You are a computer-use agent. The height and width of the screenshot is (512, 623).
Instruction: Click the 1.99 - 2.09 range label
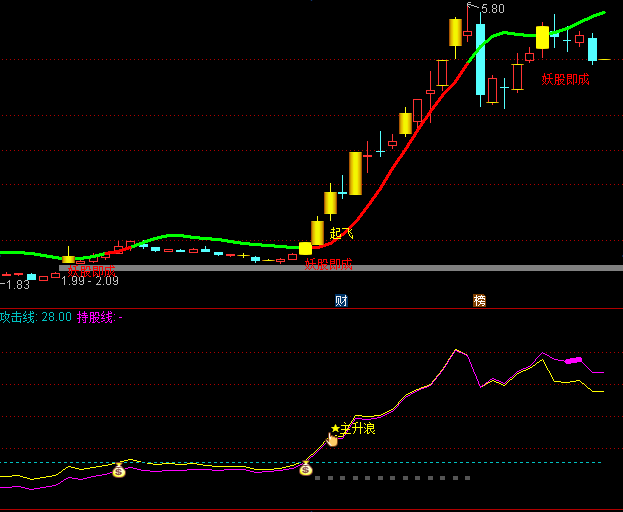click(x=90, y=281)
